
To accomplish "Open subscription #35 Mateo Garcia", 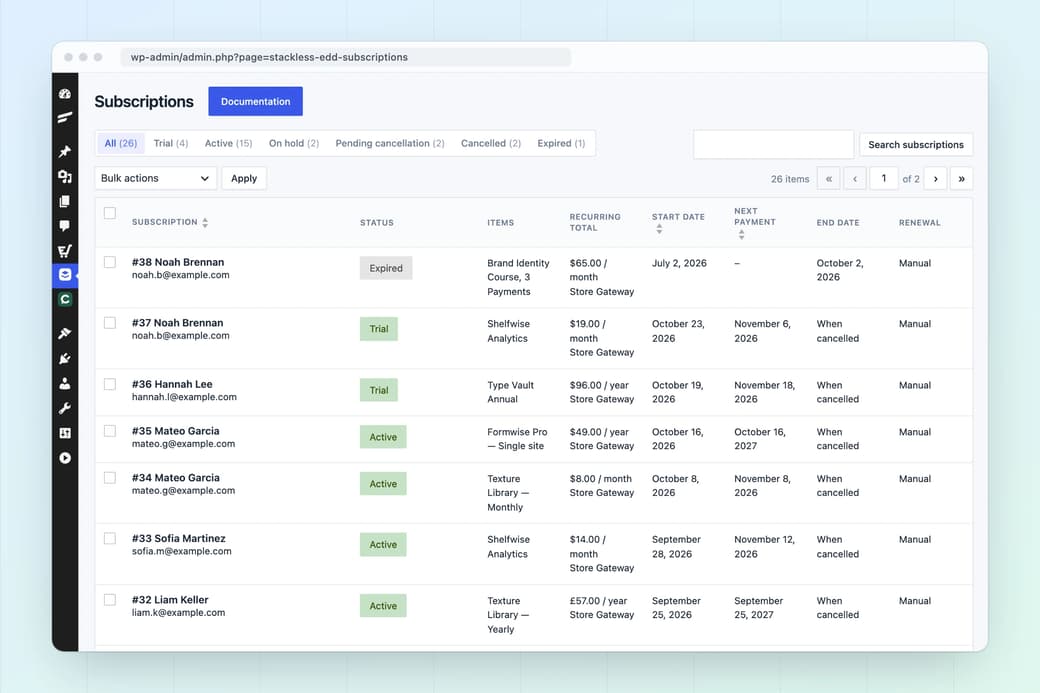I will coord(175,431).
